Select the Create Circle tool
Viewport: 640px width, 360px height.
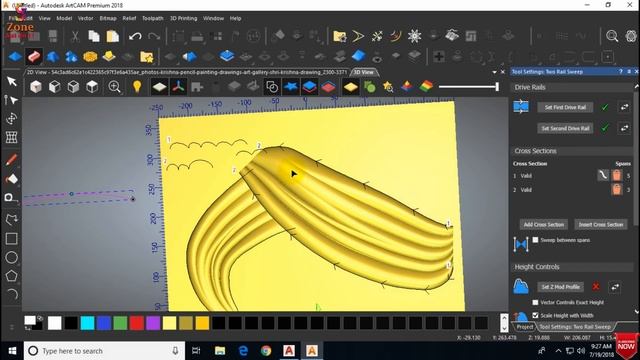[x=11, y=257]
